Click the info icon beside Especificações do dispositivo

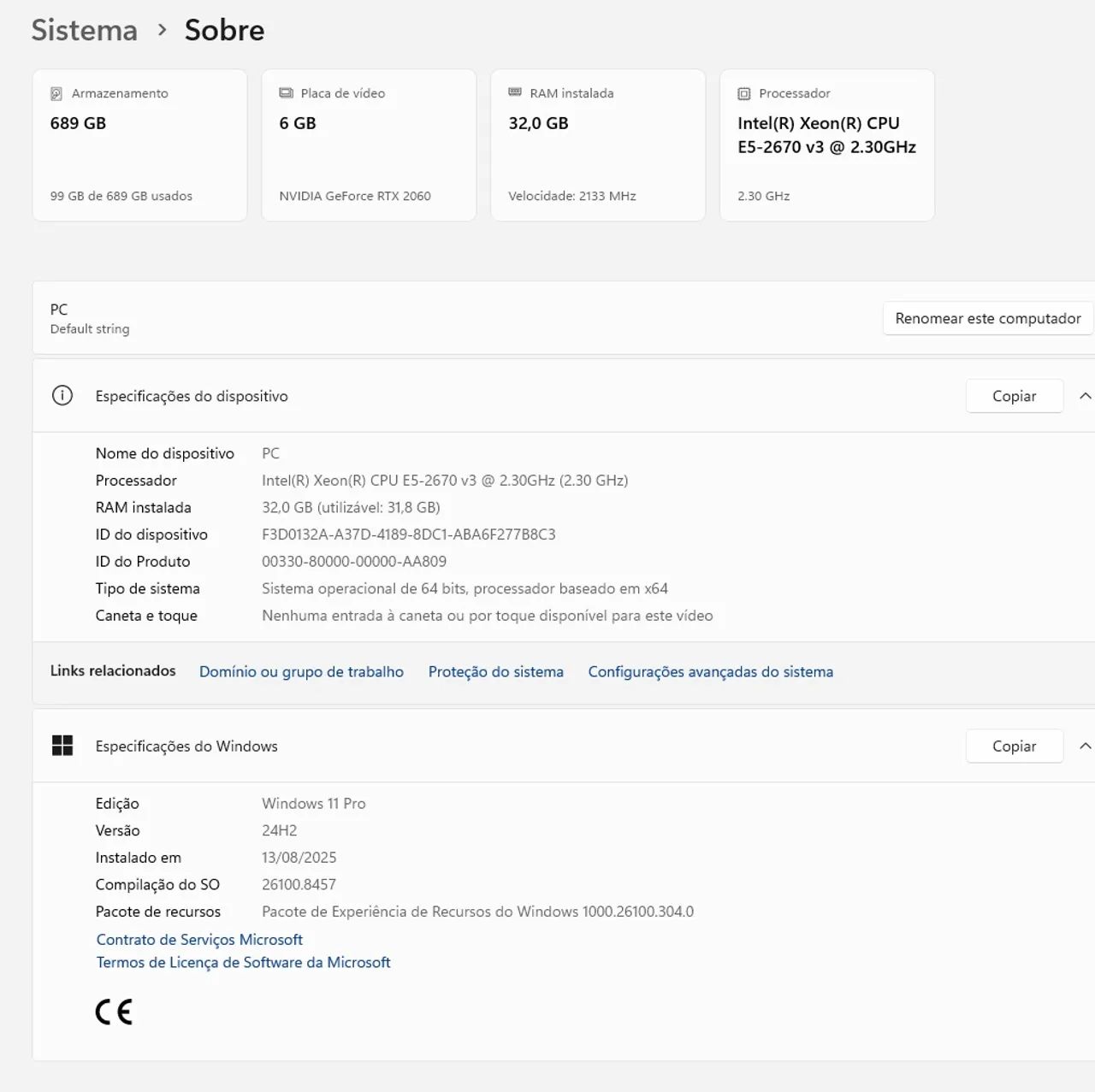point(62,395)
